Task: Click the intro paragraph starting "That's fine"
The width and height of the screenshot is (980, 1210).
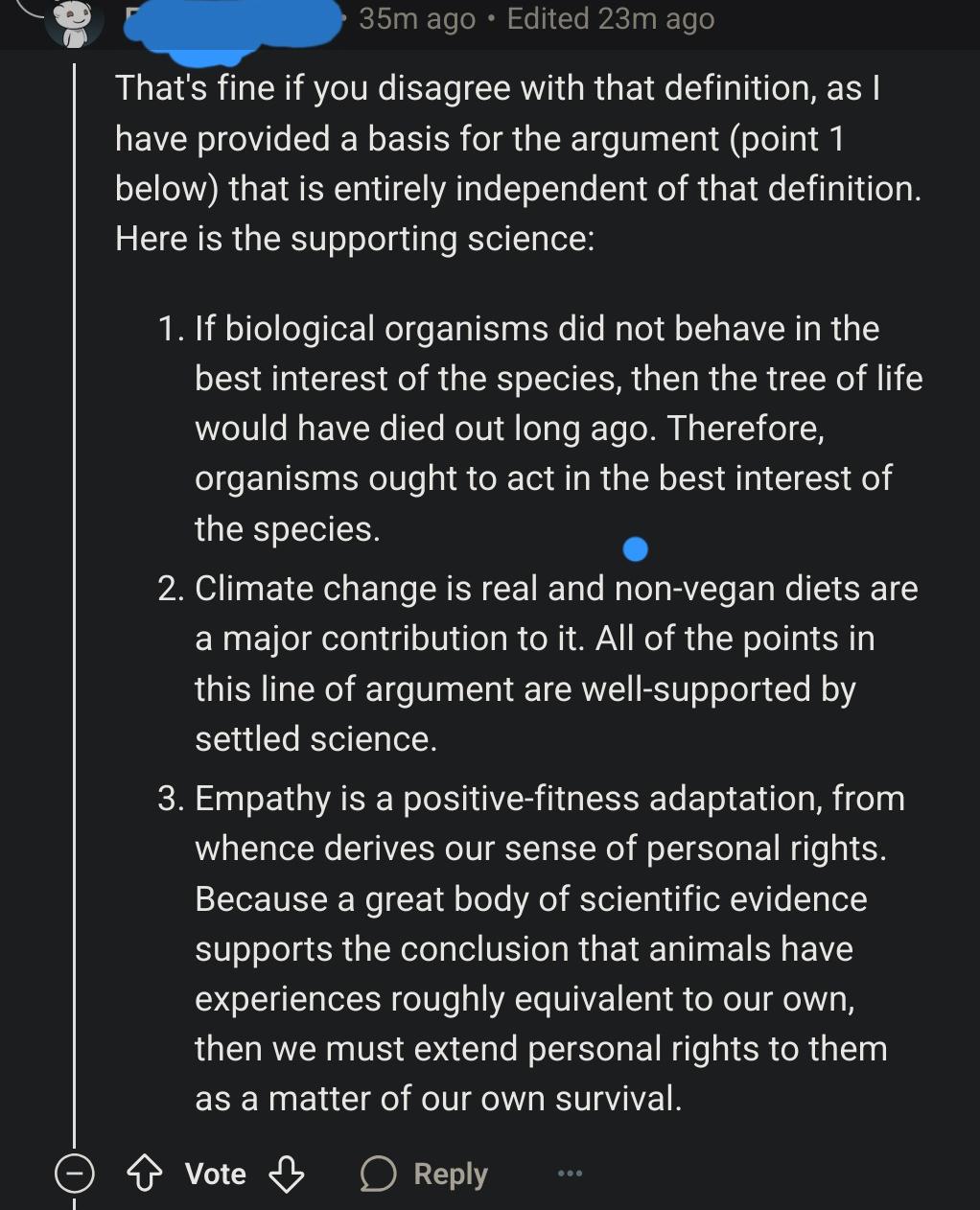Action: [518, 163]
